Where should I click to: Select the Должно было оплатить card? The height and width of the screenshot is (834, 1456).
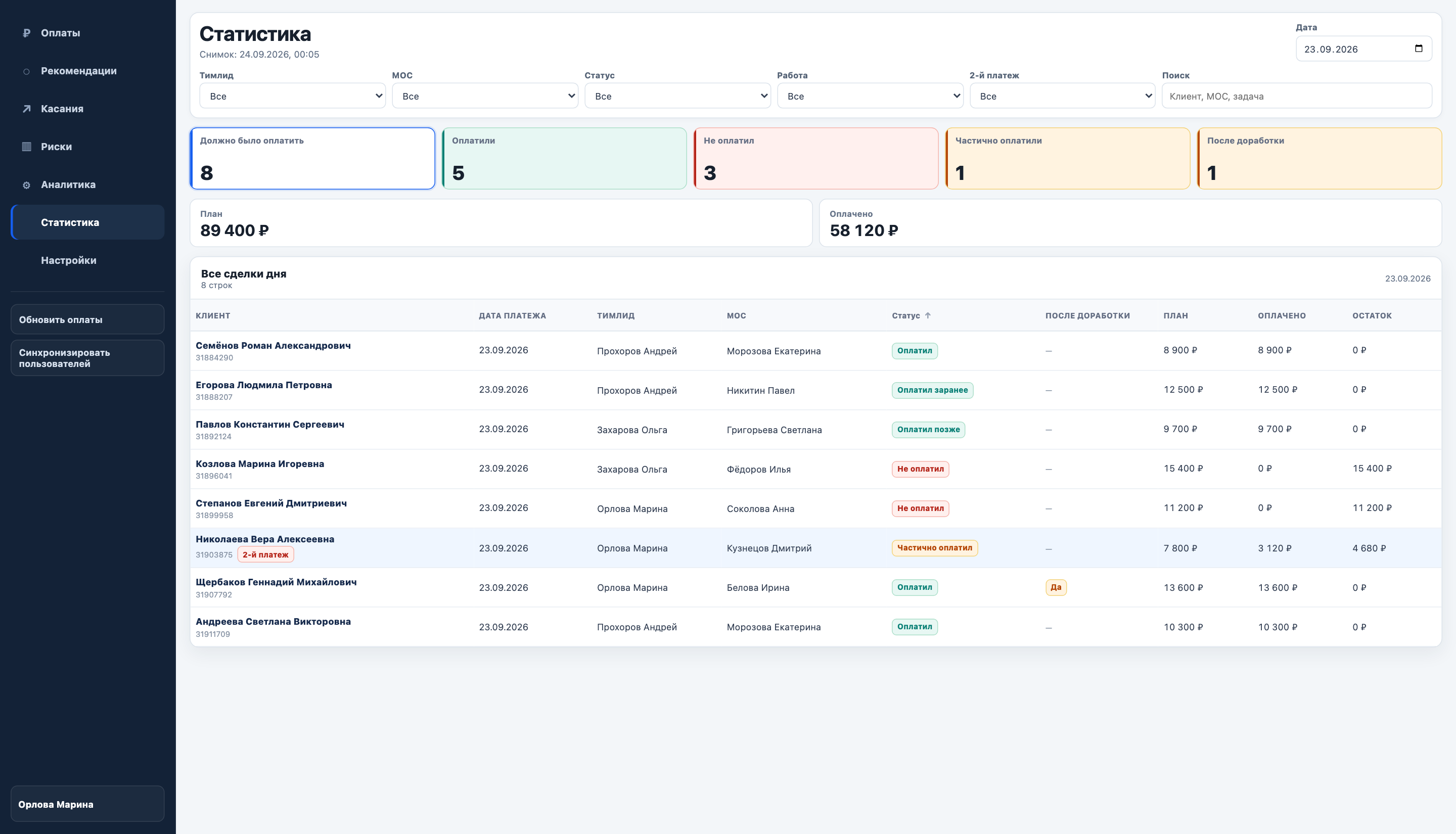(x=313, y=158)
